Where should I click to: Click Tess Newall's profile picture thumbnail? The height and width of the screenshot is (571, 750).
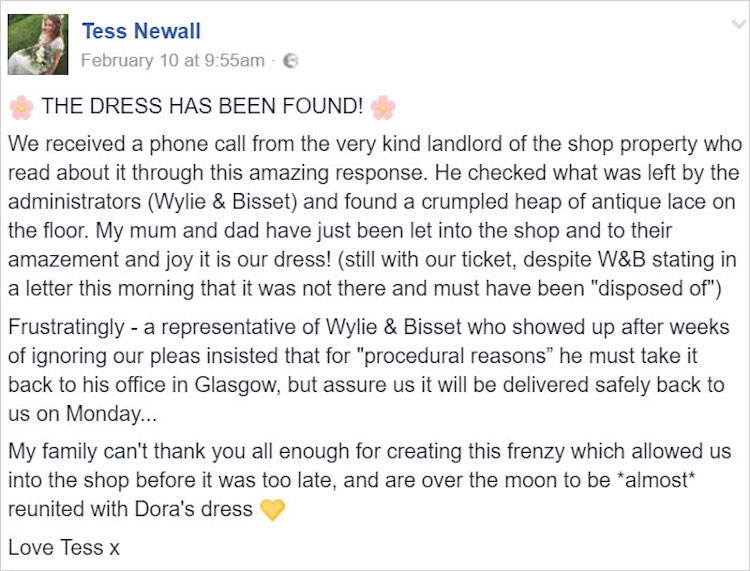(38, 45)
